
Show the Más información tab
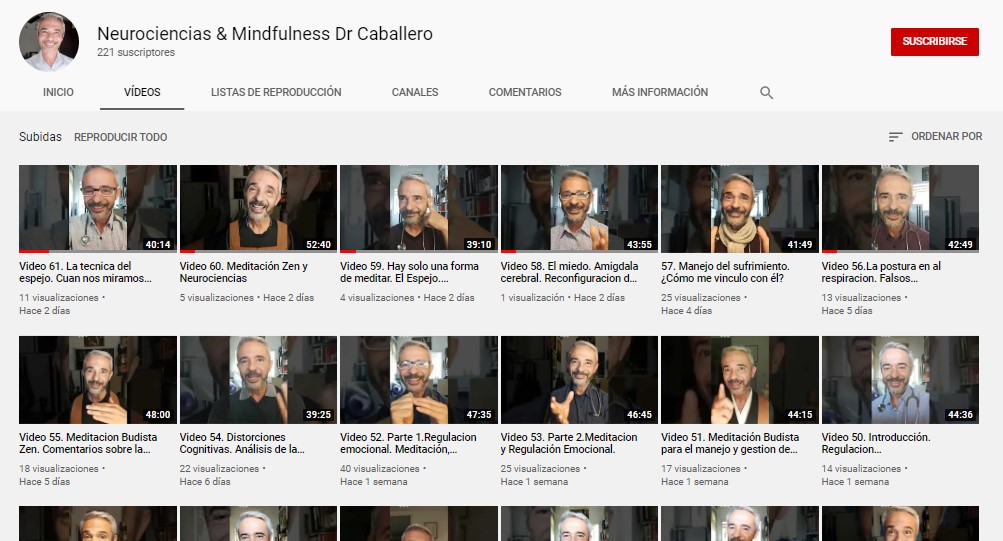[x=660, y=92]
